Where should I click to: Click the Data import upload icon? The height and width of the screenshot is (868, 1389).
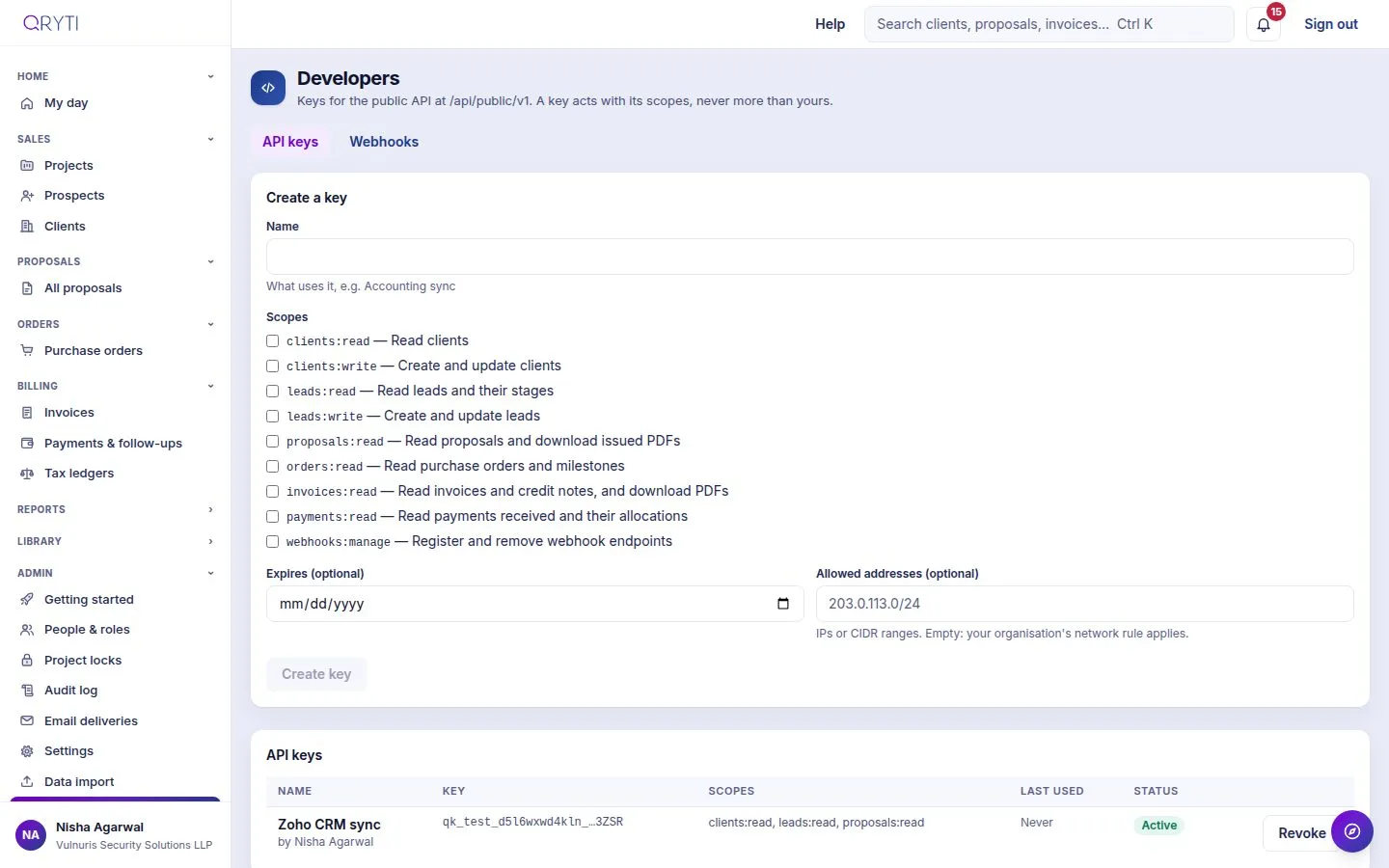pyautogui.click(x=27, y=782)
